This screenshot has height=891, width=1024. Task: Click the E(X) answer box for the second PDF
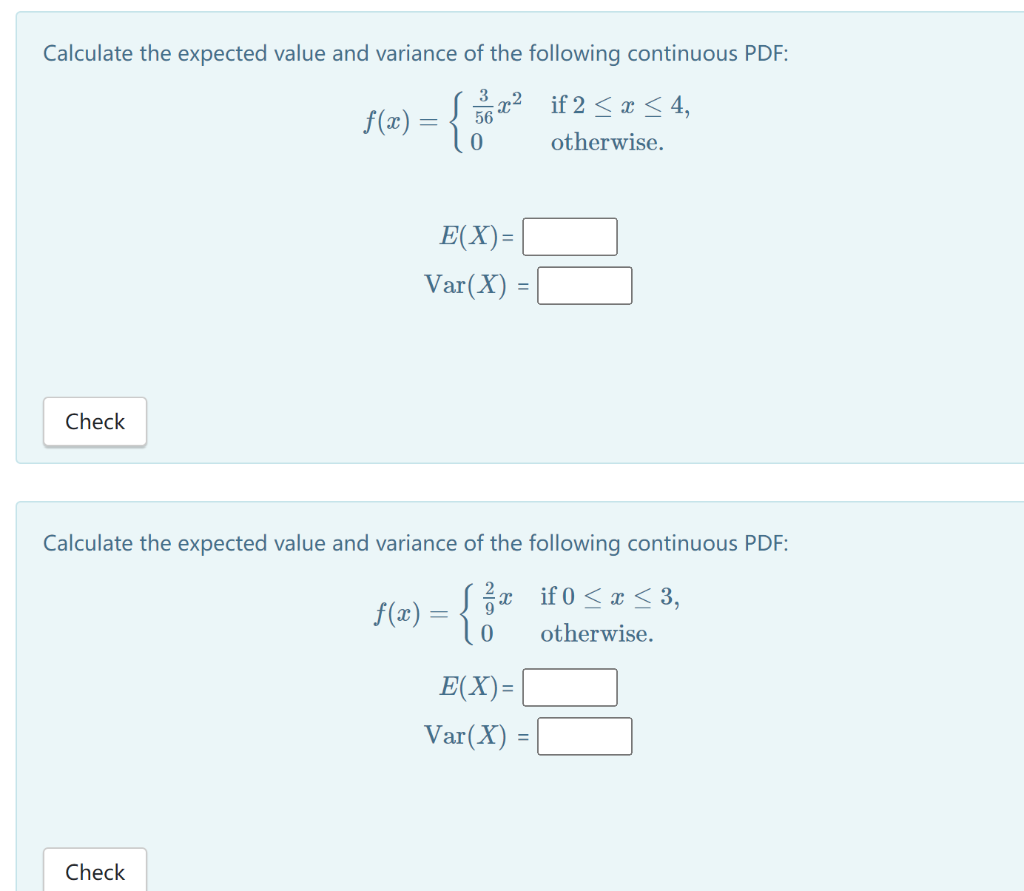coord(569,687)
